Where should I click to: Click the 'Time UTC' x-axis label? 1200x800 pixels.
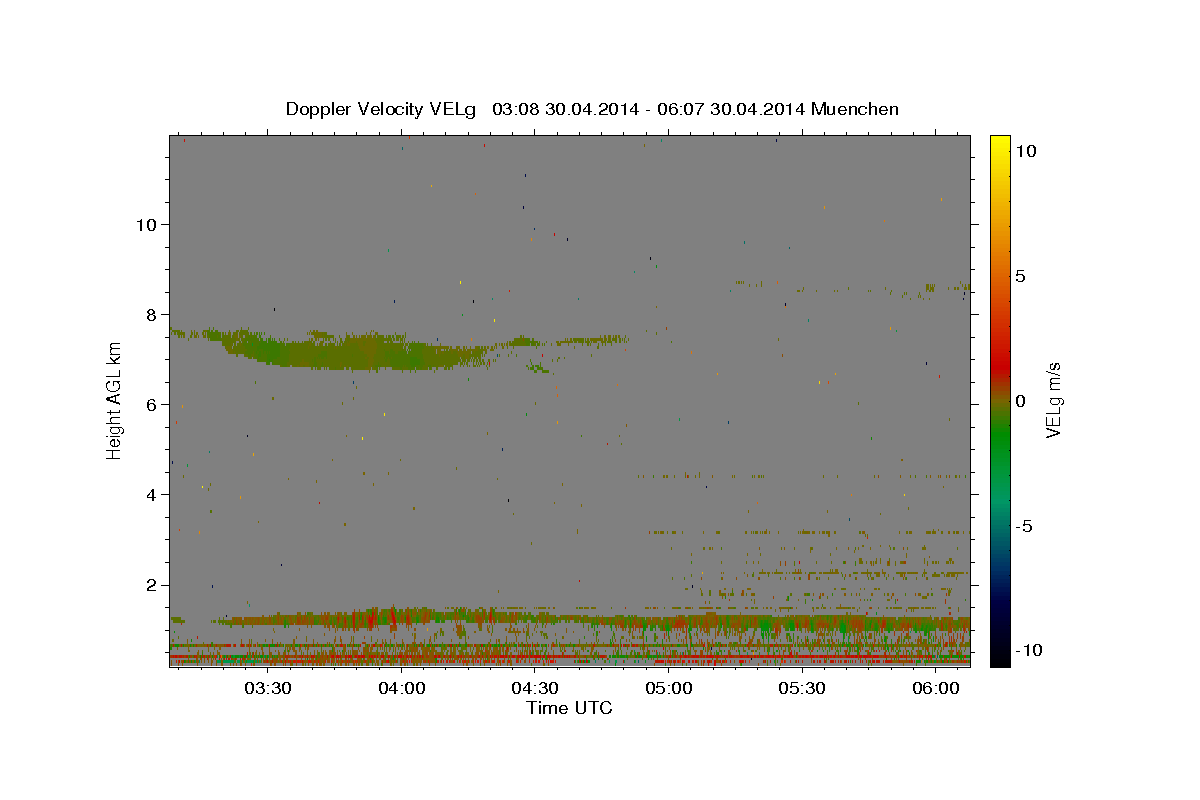point(569,708)
